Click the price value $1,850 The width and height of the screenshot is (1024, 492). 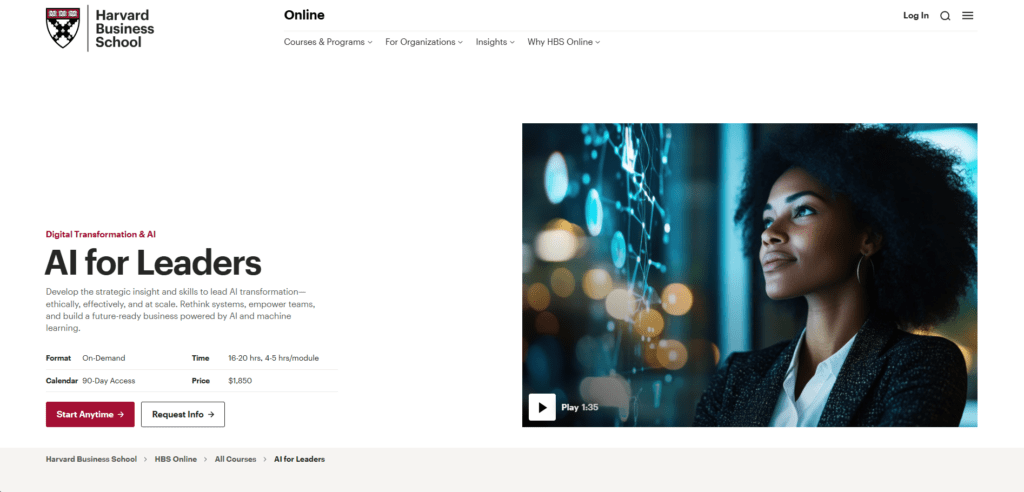pos(240,381)
